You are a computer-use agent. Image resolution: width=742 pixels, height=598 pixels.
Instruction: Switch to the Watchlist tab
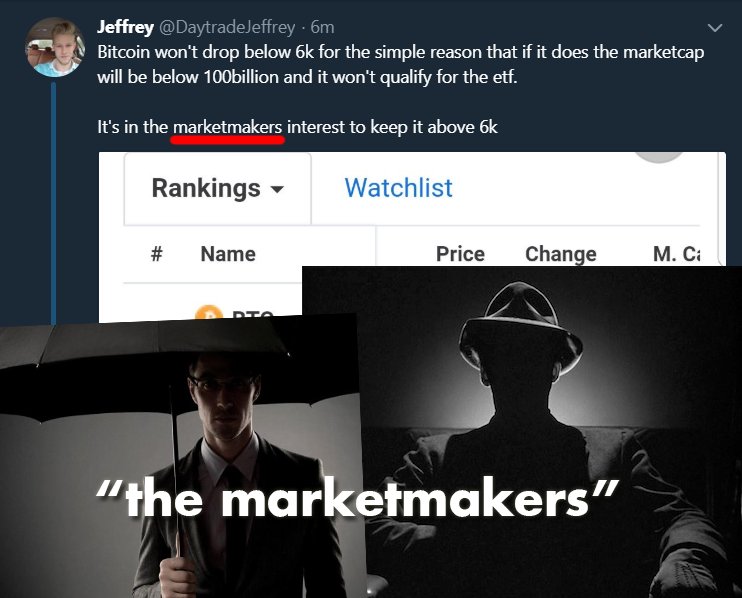[x=398, y=188]
